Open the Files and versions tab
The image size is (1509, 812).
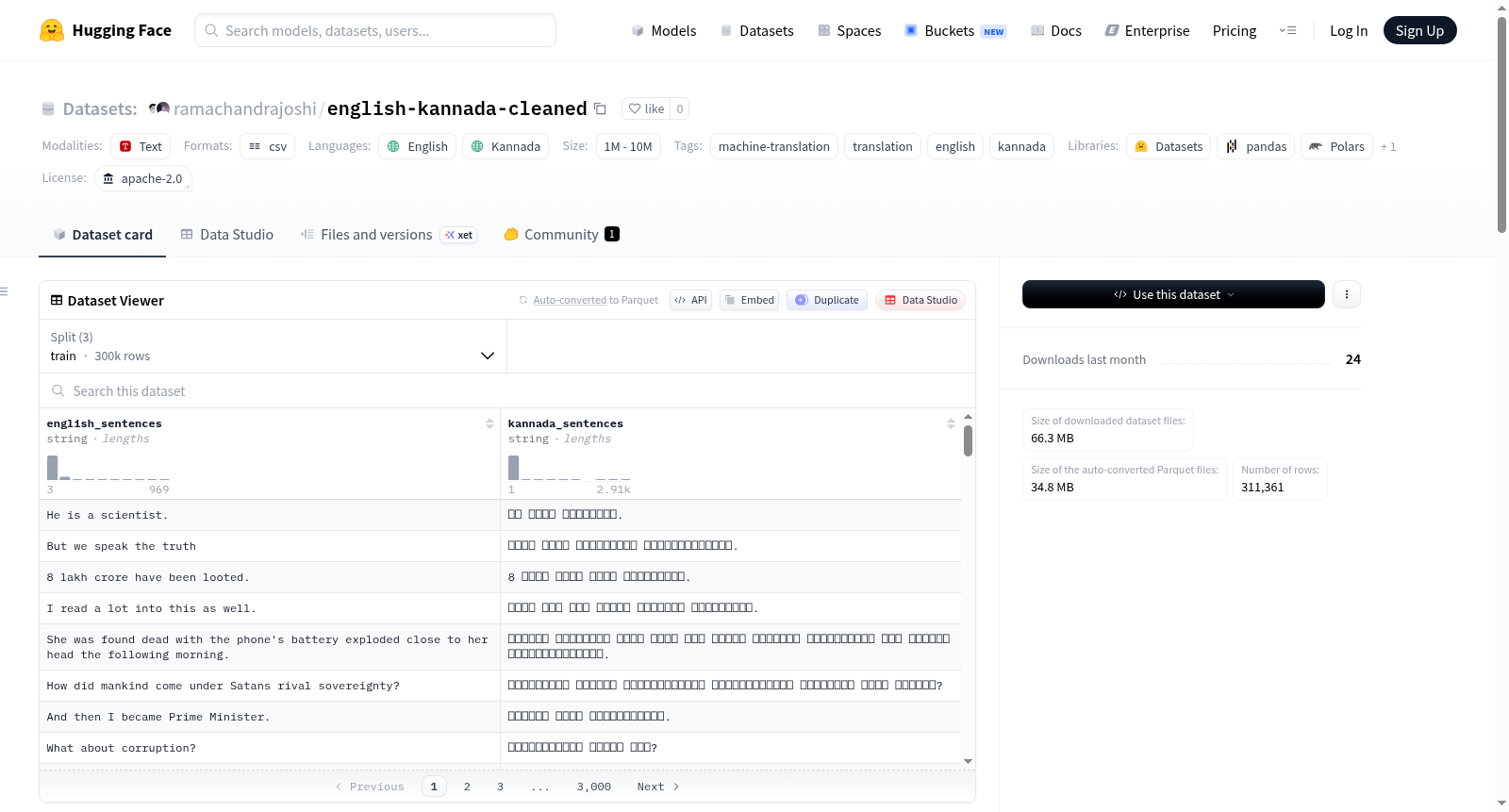click(388, 235)
